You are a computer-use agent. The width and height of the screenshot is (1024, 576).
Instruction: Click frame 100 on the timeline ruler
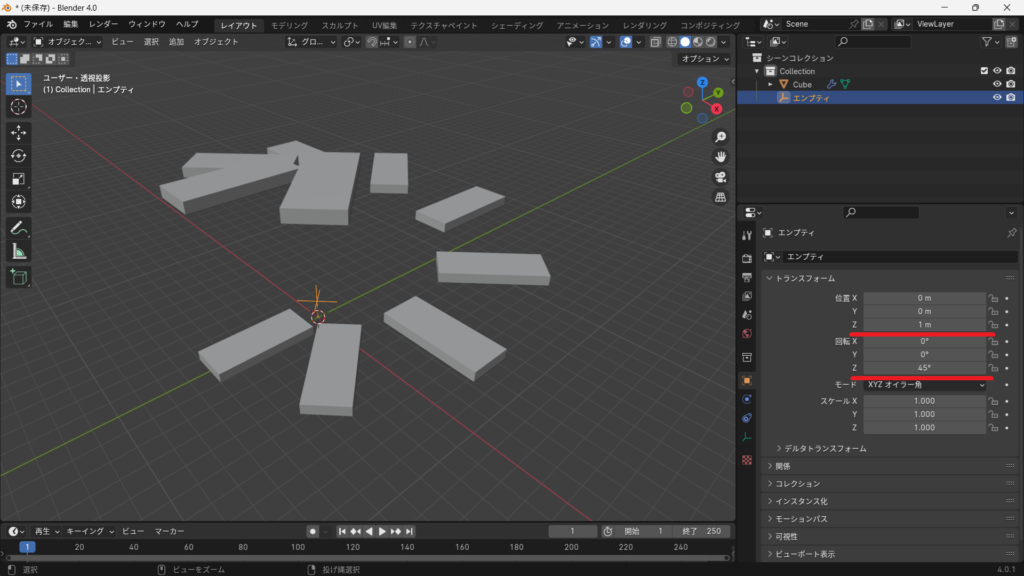[x=298, y=547]
